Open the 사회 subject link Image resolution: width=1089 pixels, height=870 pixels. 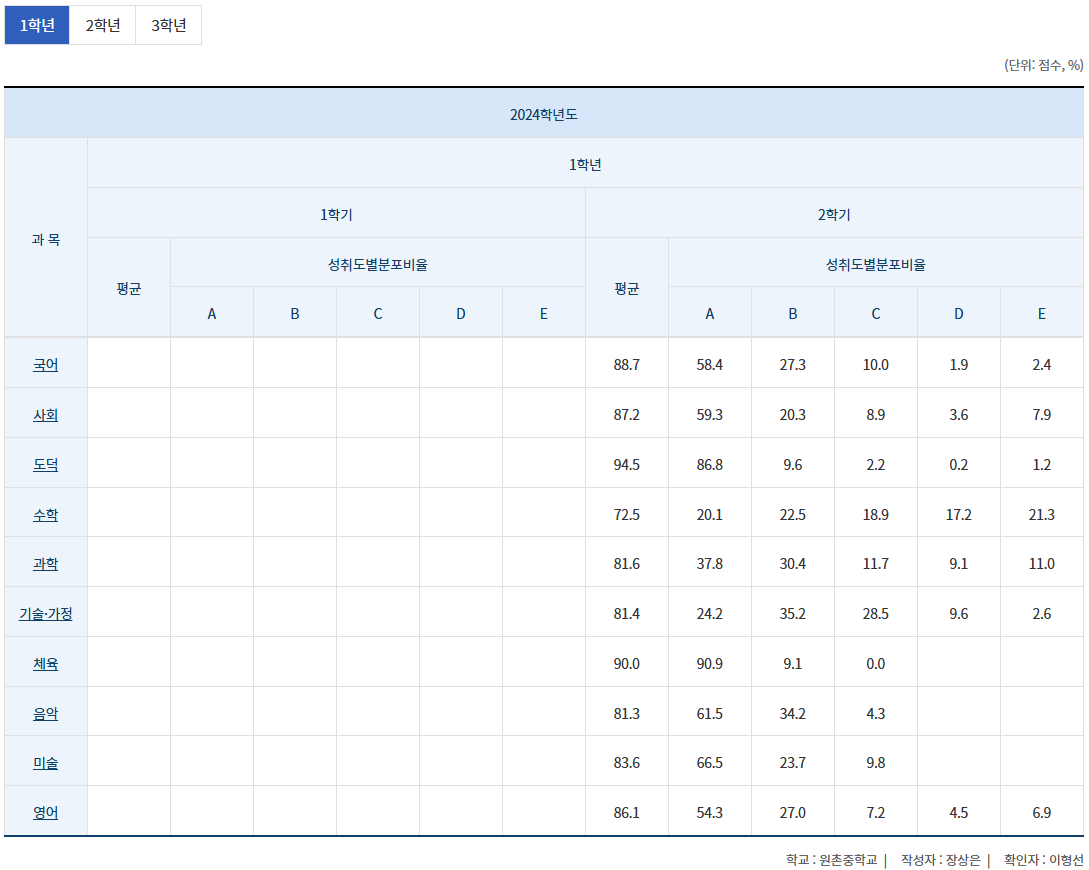tap(46, 415)
